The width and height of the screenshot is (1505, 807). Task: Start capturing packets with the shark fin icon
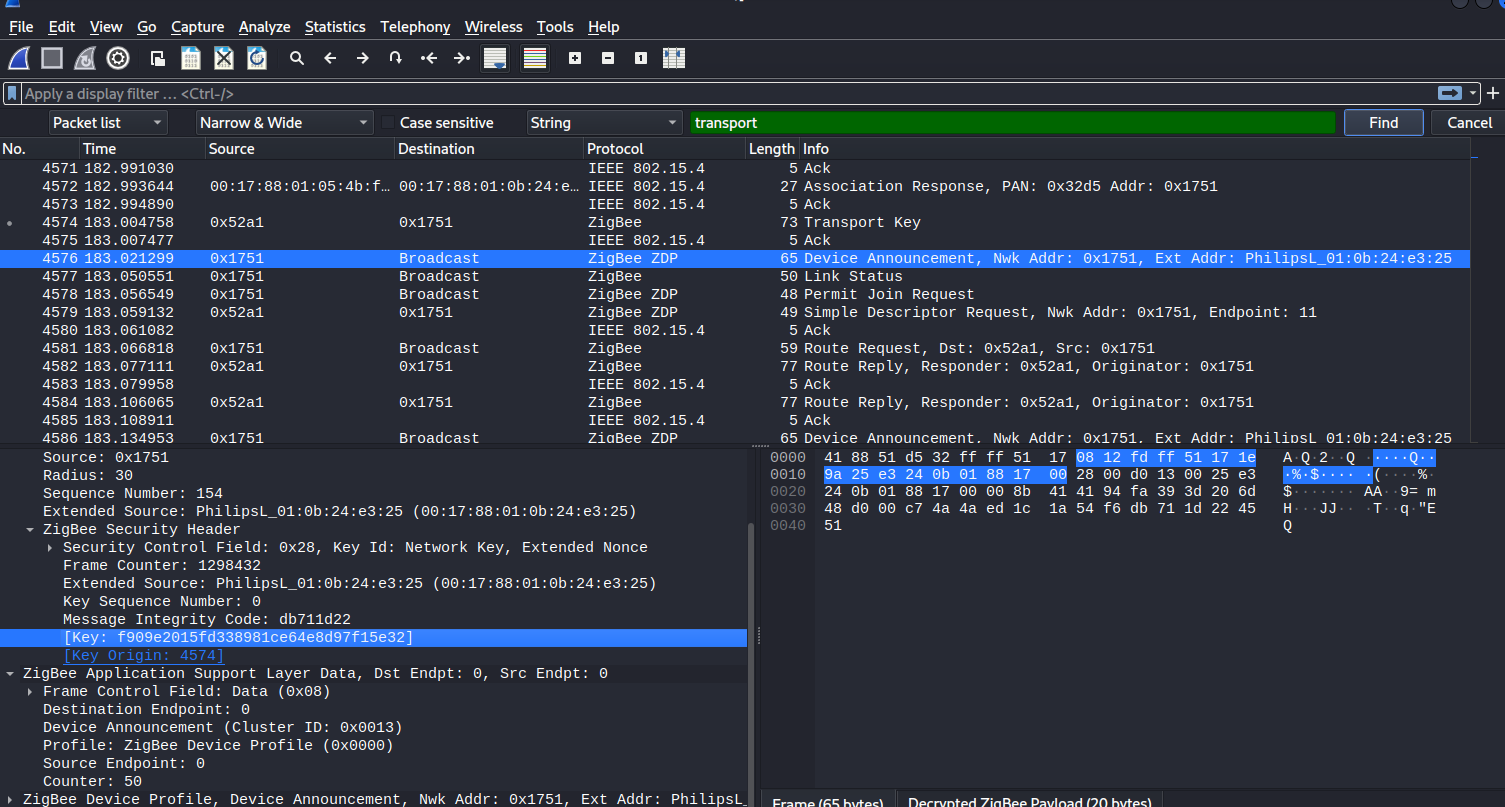pyautogui.click(x=19, y=58)
